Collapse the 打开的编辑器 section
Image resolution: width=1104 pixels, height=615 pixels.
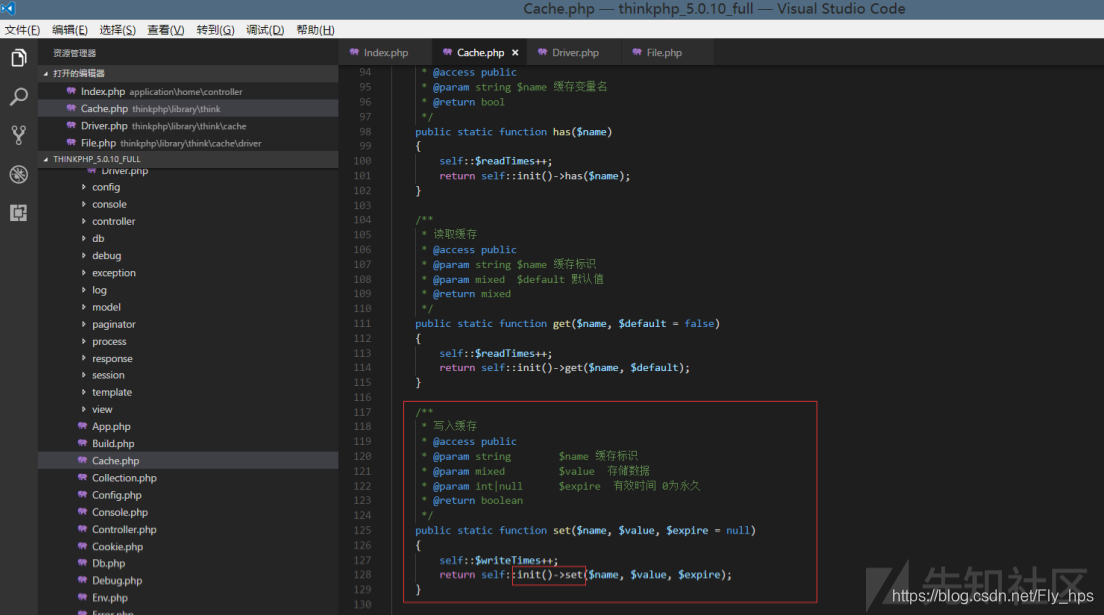pyautogui.click(x=188, y=73)
